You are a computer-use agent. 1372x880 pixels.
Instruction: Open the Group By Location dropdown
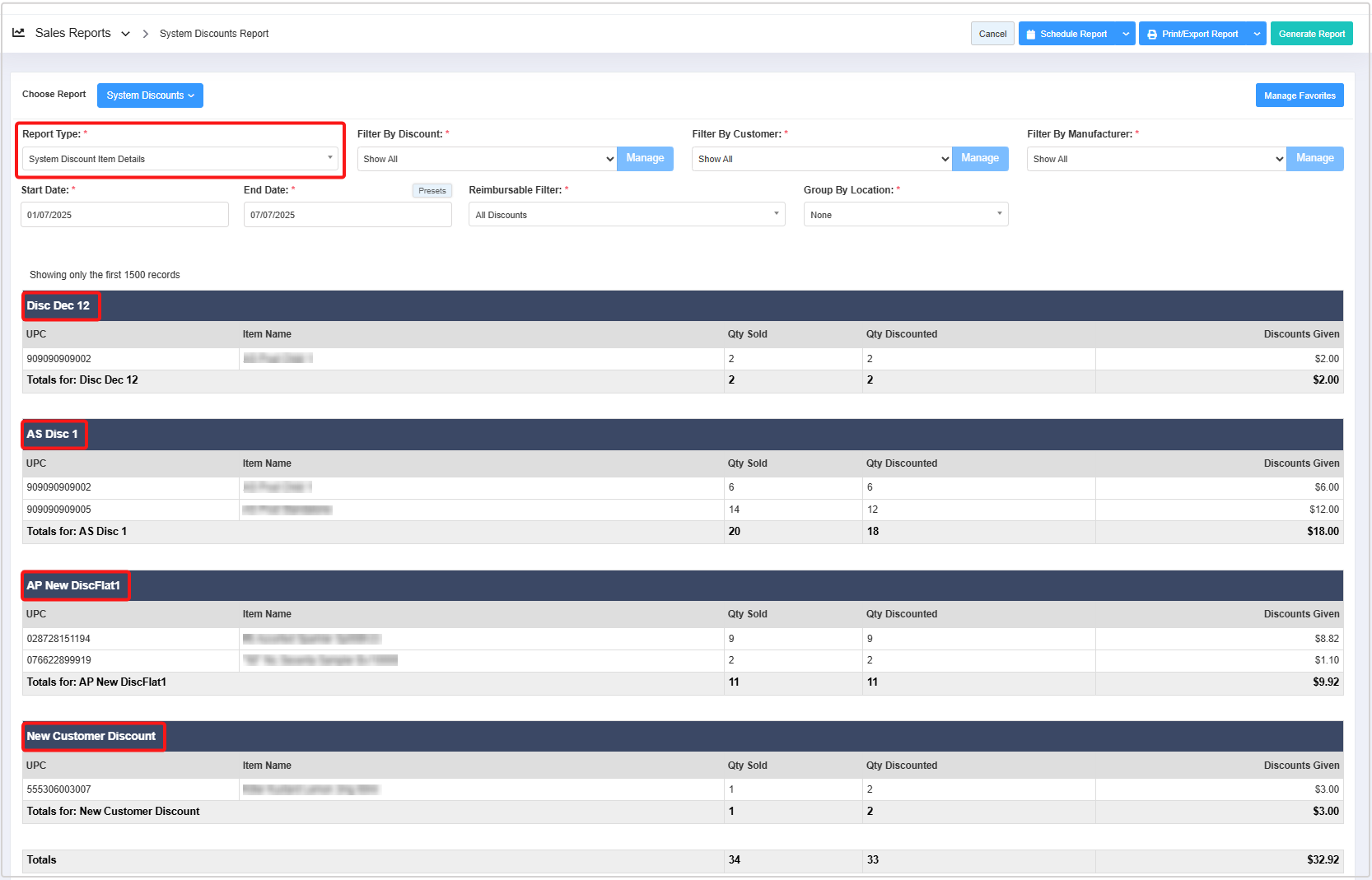pyautogui.click(x=905, y=215)
